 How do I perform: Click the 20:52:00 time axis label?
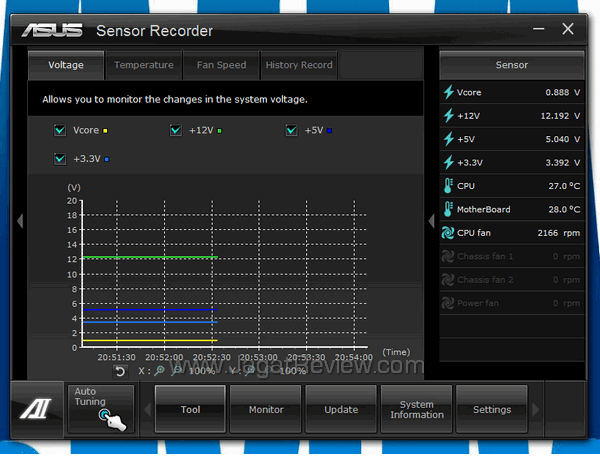point(164,357)
